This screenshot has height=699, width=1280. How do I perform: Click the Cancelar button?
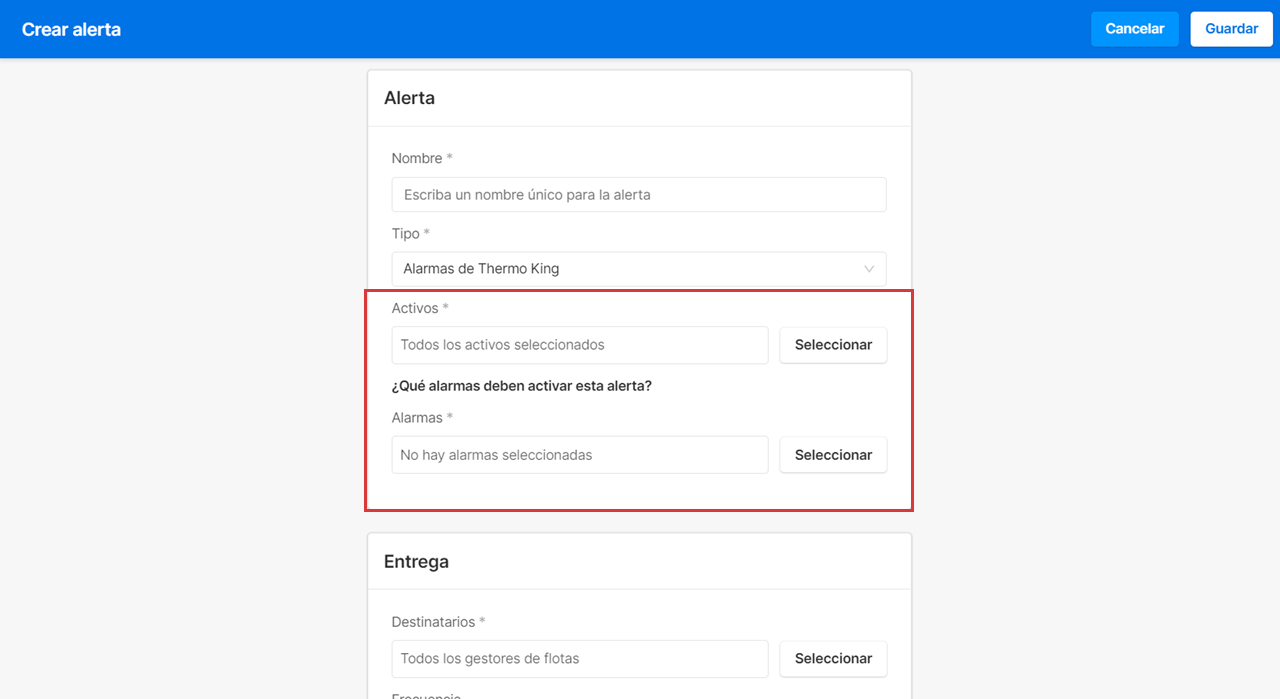[1134, 29]
